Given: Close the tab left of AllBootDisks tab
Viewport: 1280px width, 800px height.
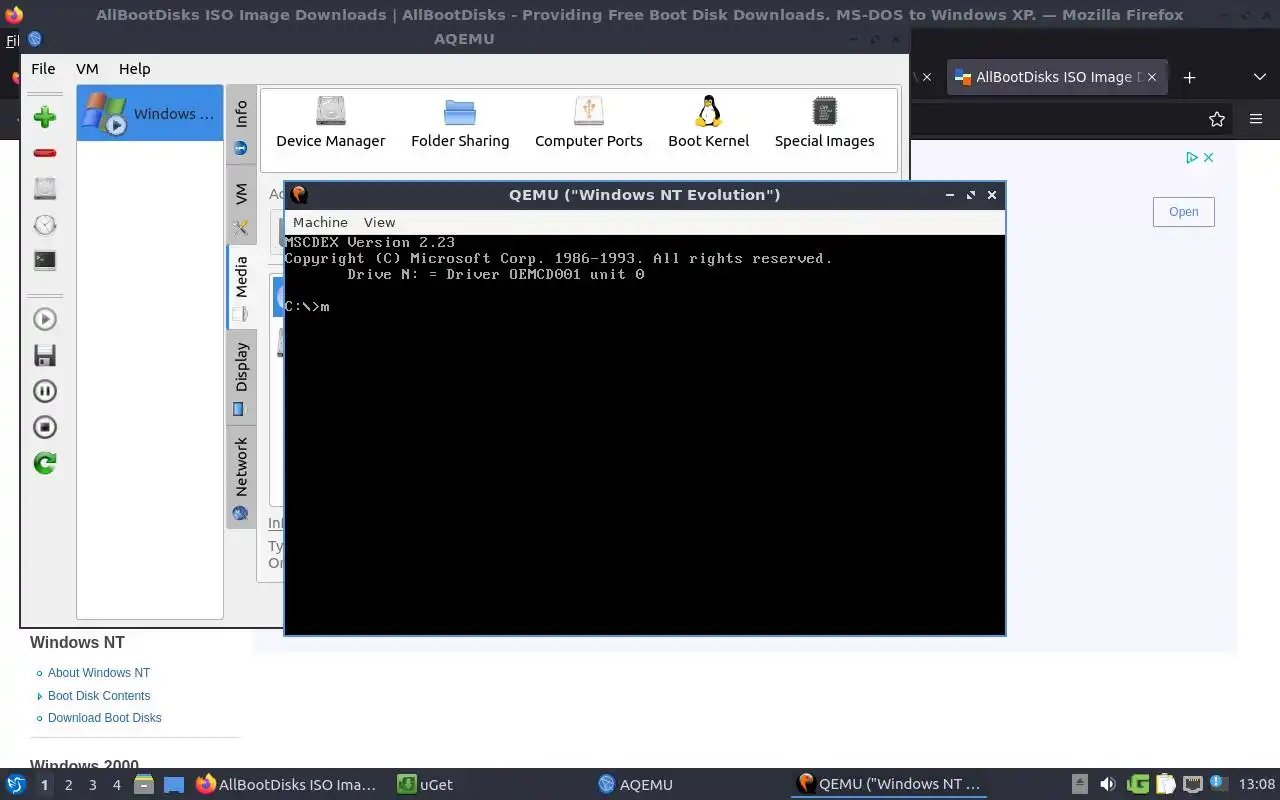Looking at the screenshot, I should tap(926, 77).
